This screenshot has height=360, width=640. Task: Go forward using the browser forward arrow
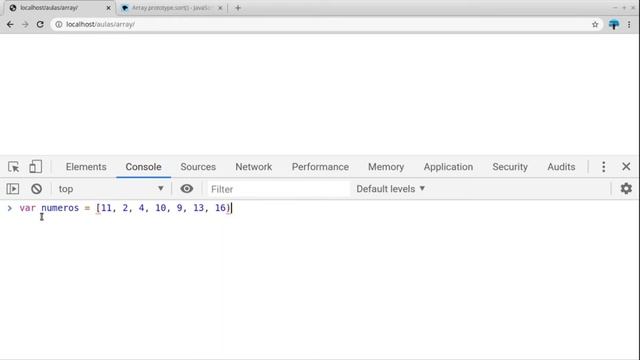point(25,24)
